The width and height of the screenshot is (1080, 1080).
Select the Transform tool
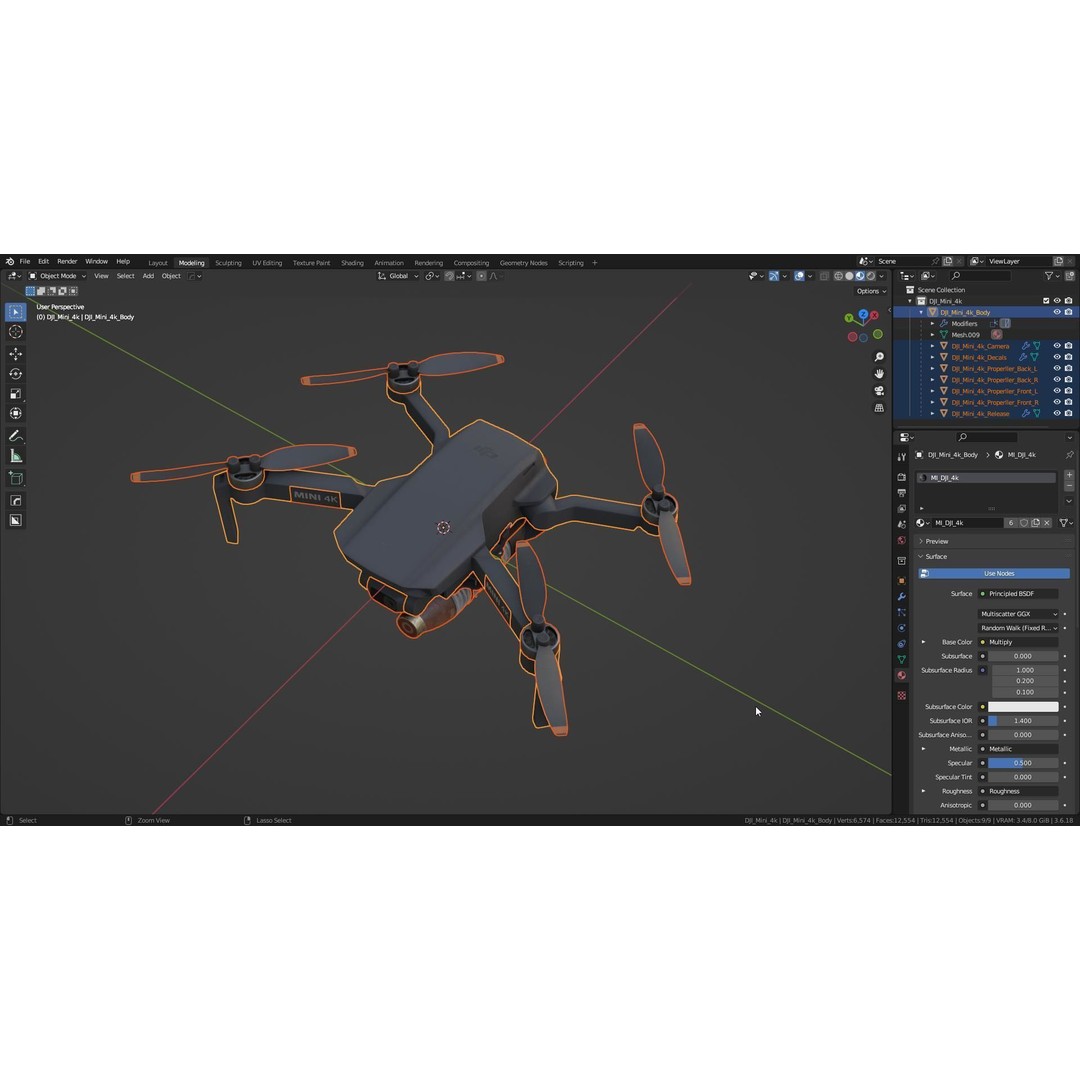point(16,413)
